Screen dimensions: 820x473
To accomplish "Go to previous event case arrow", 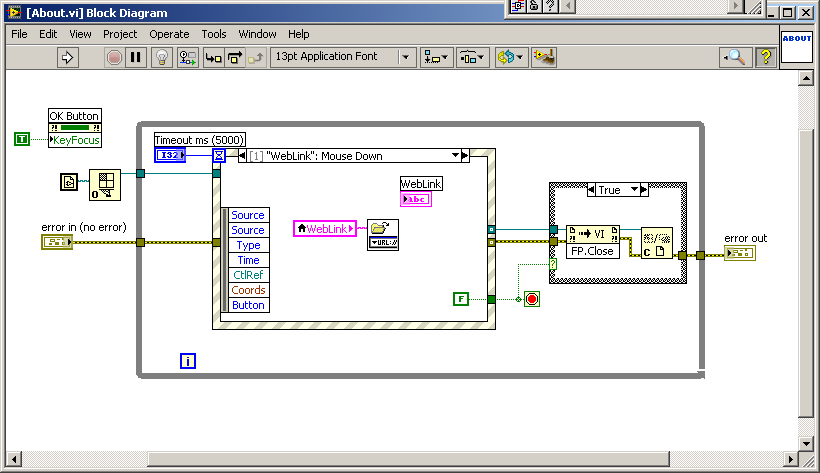I will coord(242,155).
